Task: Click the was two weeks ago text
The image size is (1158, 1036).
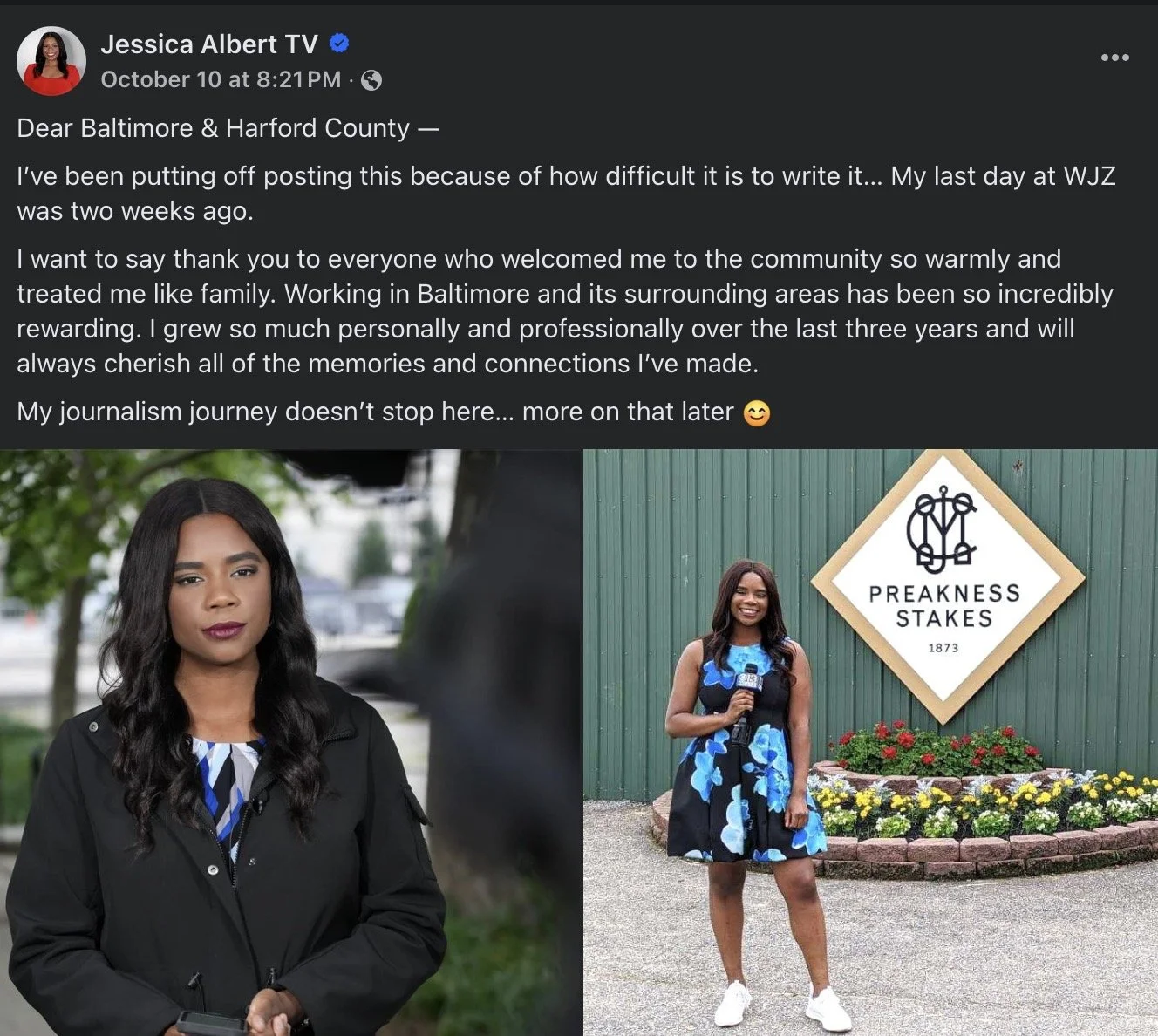Action: 135,211
